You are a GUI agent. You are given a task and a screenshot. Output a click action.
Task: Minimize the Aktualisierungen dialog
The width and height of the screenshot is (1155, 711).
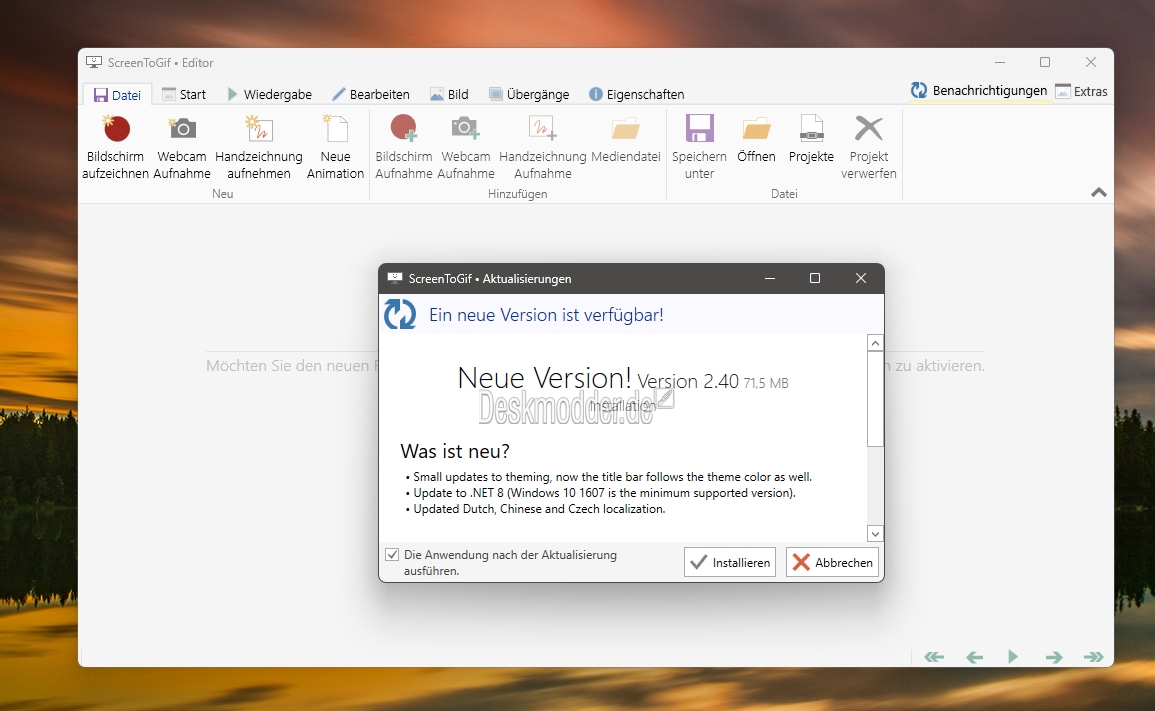click(x=770, y=278)
